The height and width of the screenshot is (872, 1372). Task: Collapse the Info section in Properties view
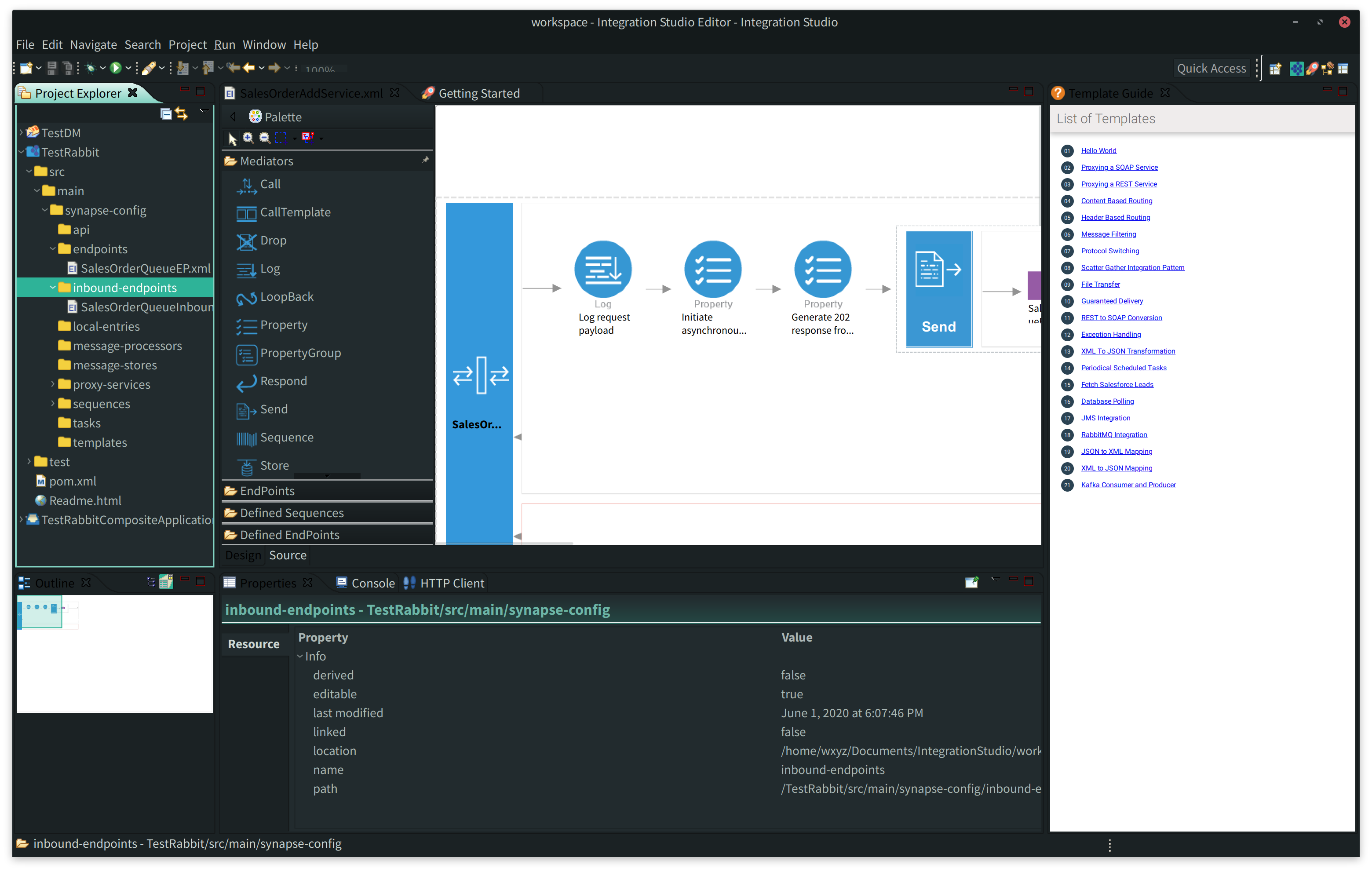(301, 656)
